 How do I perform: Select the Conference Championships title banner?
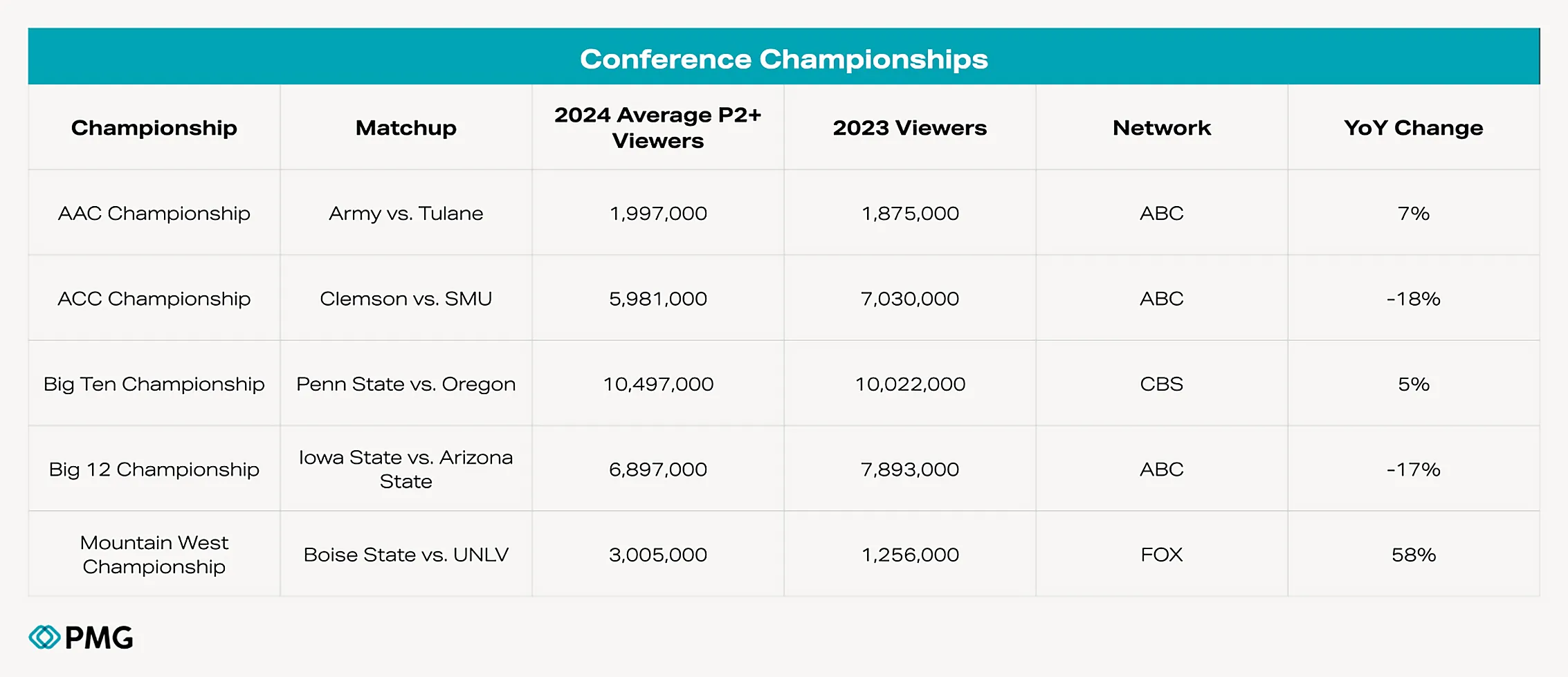pos(784,57)
